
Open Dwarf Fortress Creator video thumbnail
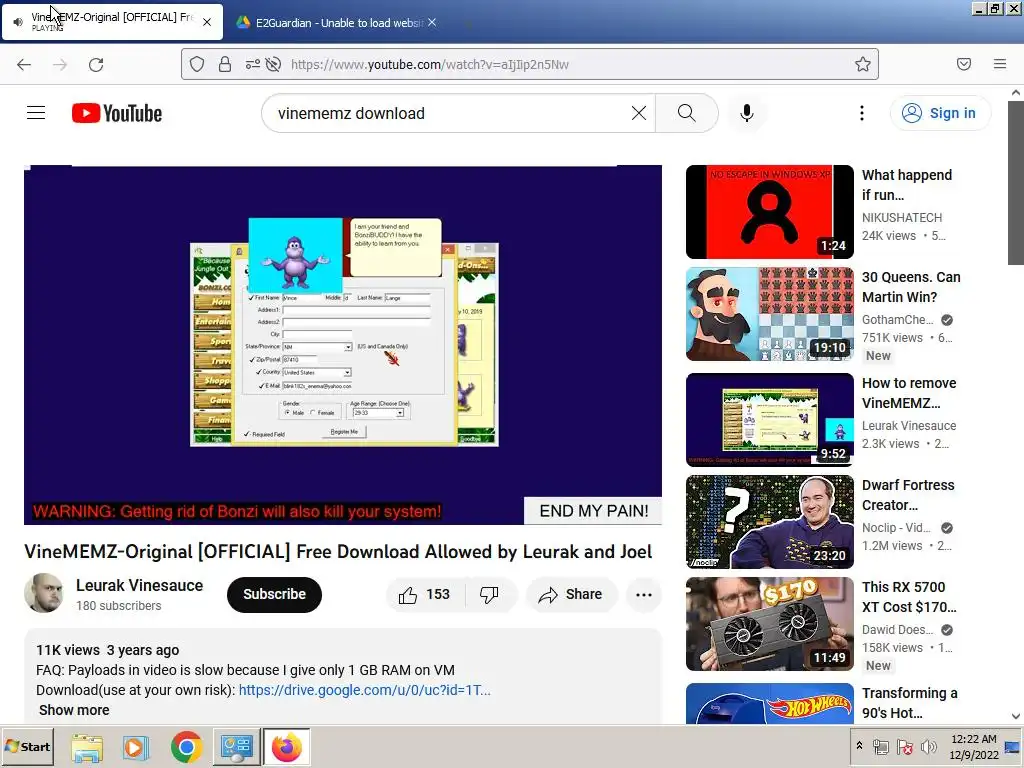tap(769, 522)
